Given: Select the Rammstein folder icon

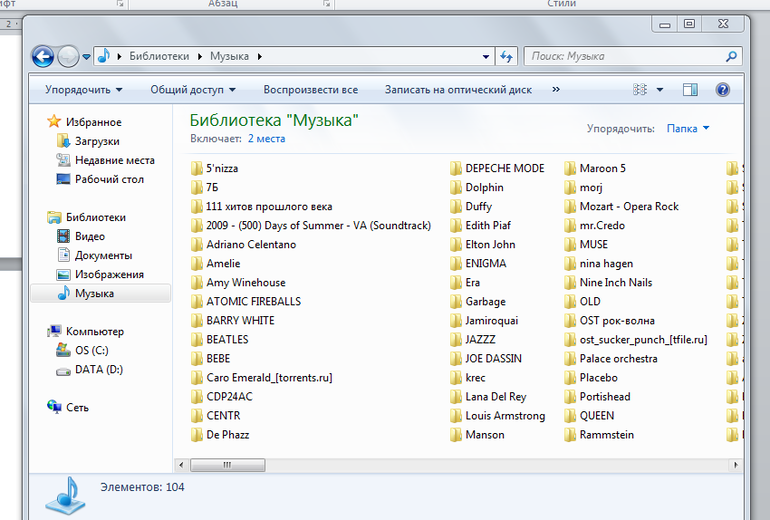Looking at the screenshot, I should click(x=570, y=435).
